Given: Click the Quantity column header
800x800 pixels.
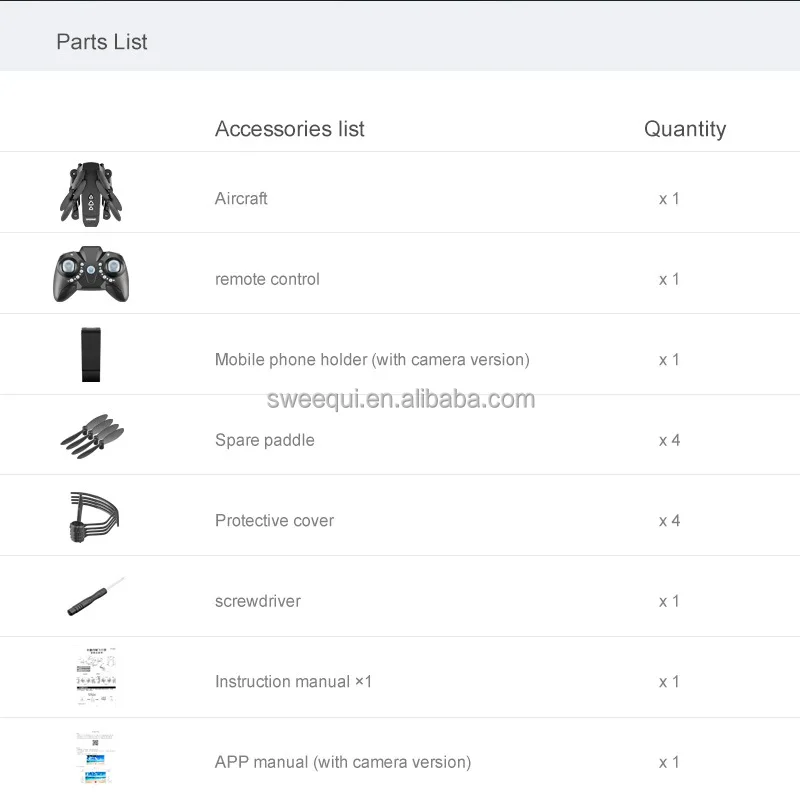Looking at the screenshot, I should pyautogui.click(x=685, y=129).
